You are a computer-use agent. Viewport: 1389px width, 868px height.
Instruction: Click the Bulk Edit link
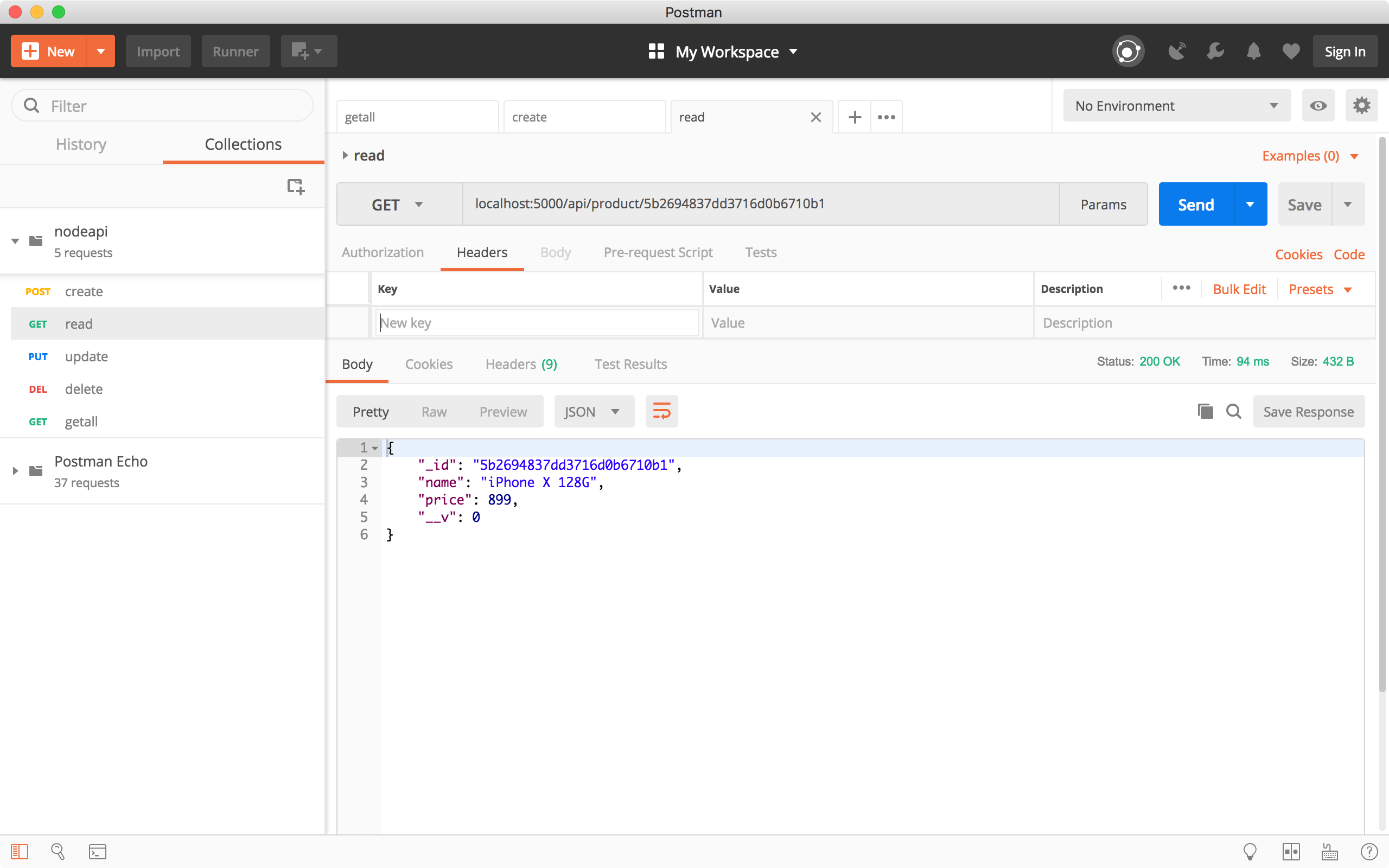(1239, 289)
